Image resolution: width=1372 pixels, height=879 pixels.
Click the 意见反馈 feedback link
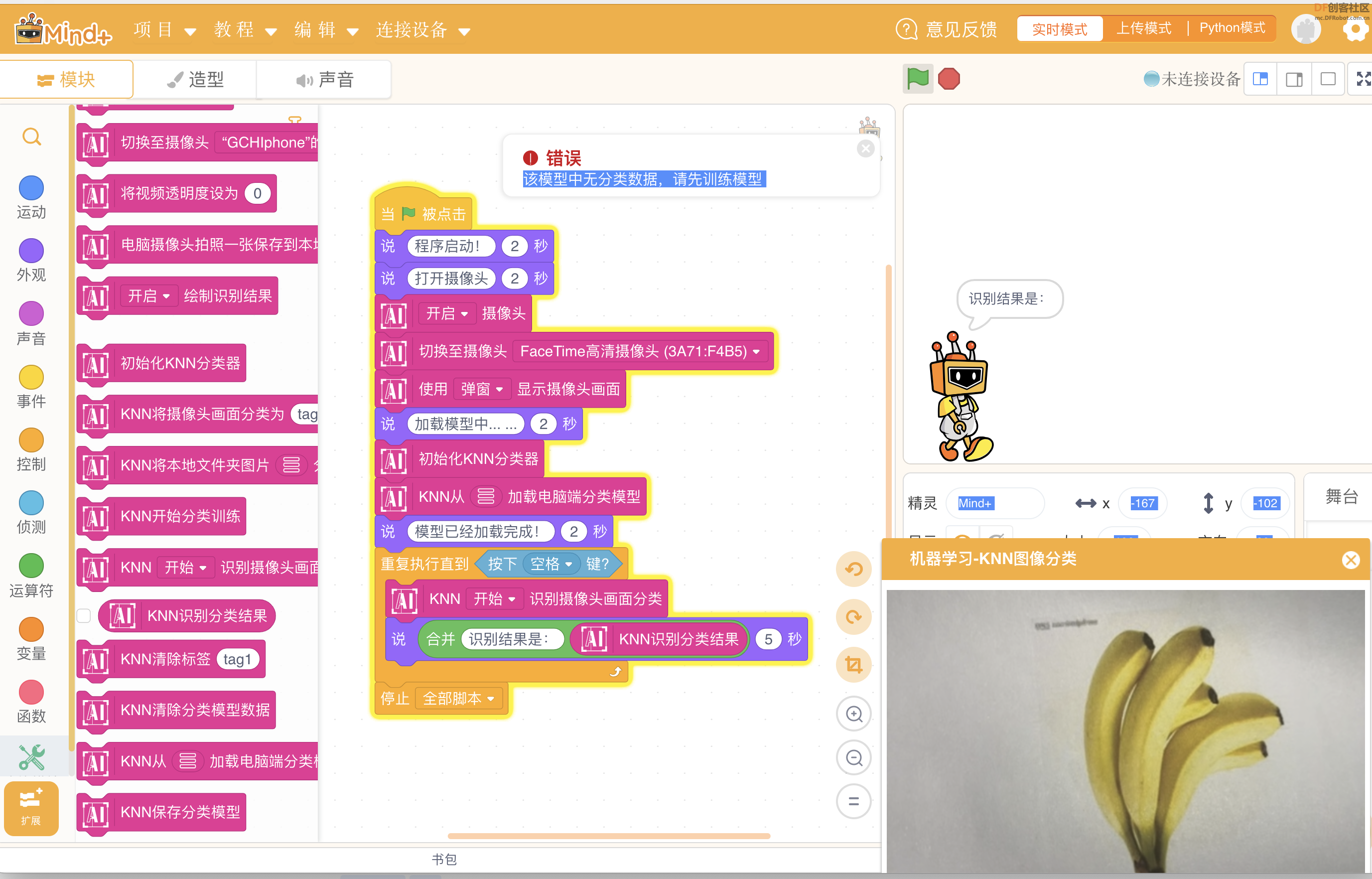click(947, 29)
